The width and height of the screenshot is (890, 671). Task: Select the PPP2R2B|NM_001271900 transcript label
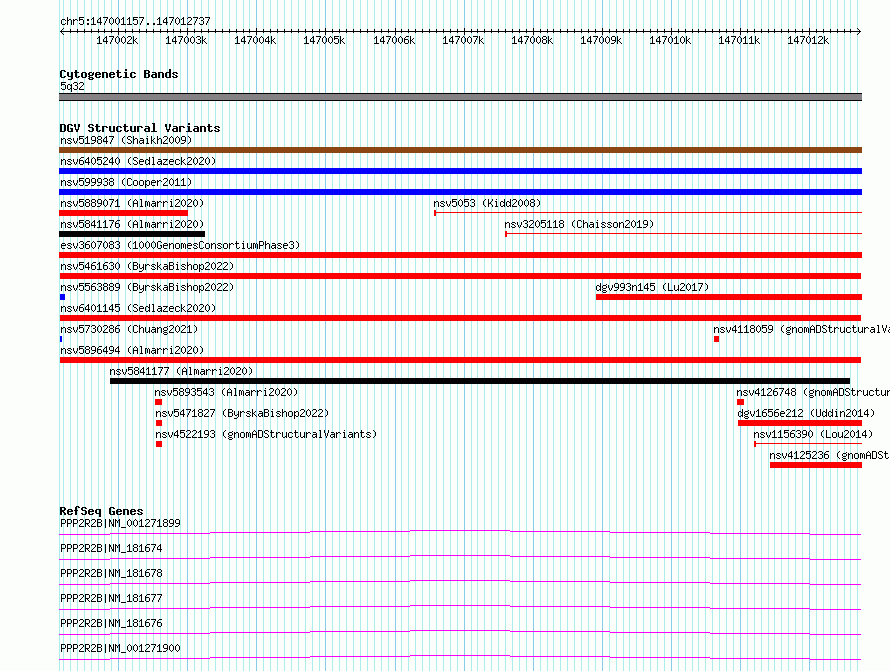click(120, 648)
